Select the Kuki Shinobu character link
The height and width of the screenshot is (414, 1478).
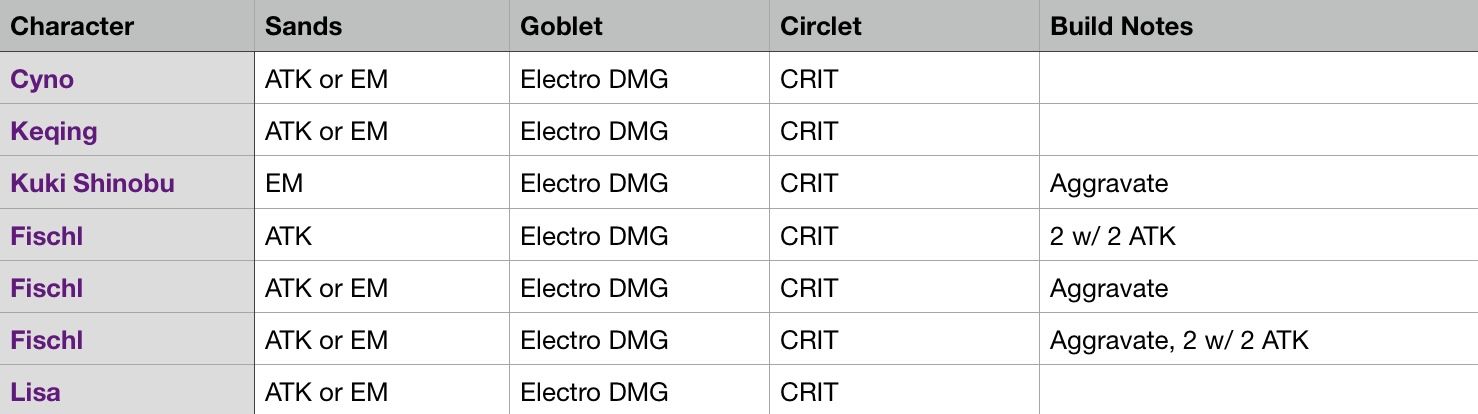92,183
